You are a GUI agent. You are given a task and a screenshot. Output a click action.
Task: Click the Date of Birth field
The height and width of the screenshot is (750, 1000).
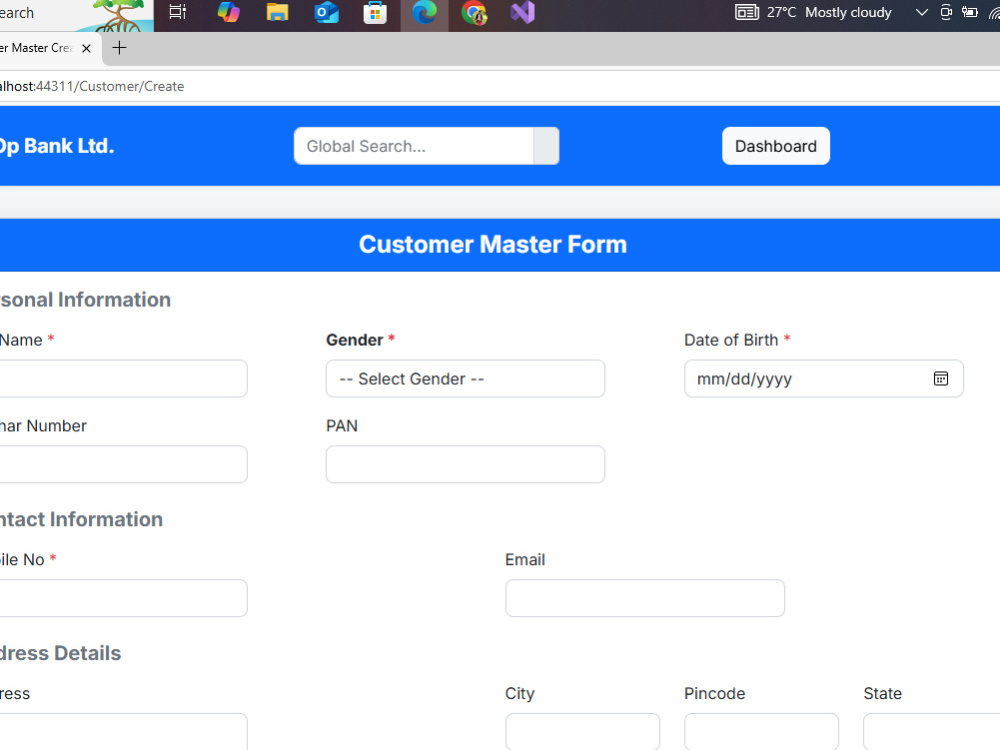(x=823, y=379)
